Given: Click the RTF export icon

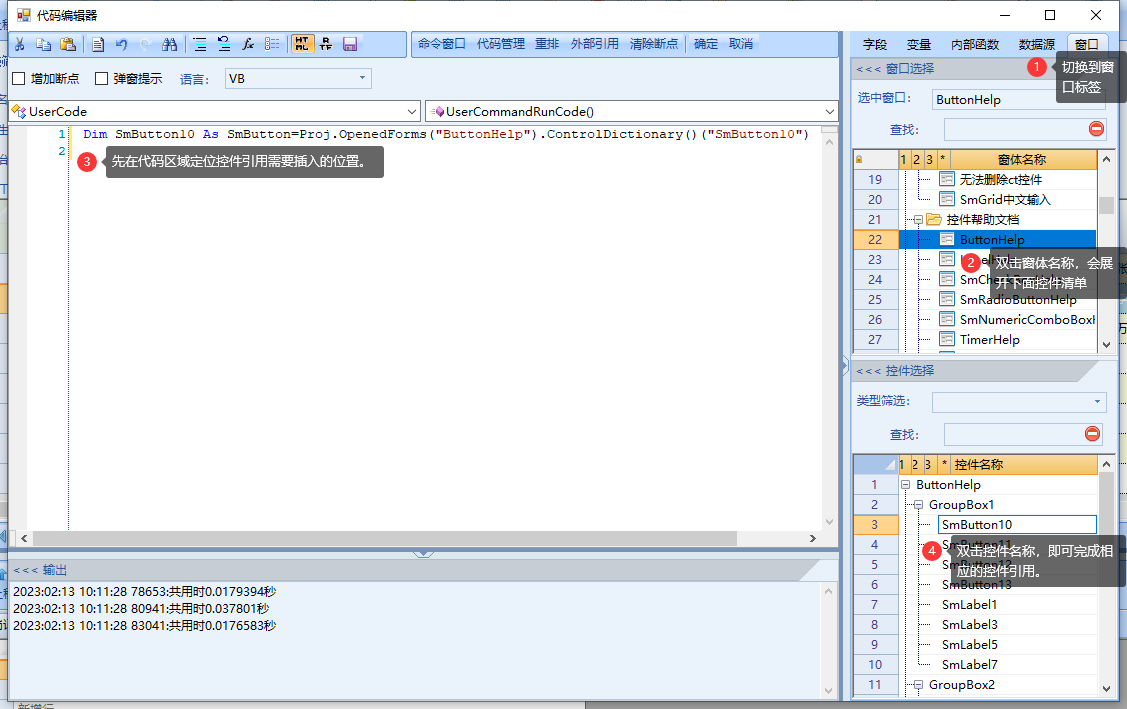Looking at the screenshot, I should (x=326, y=45).
